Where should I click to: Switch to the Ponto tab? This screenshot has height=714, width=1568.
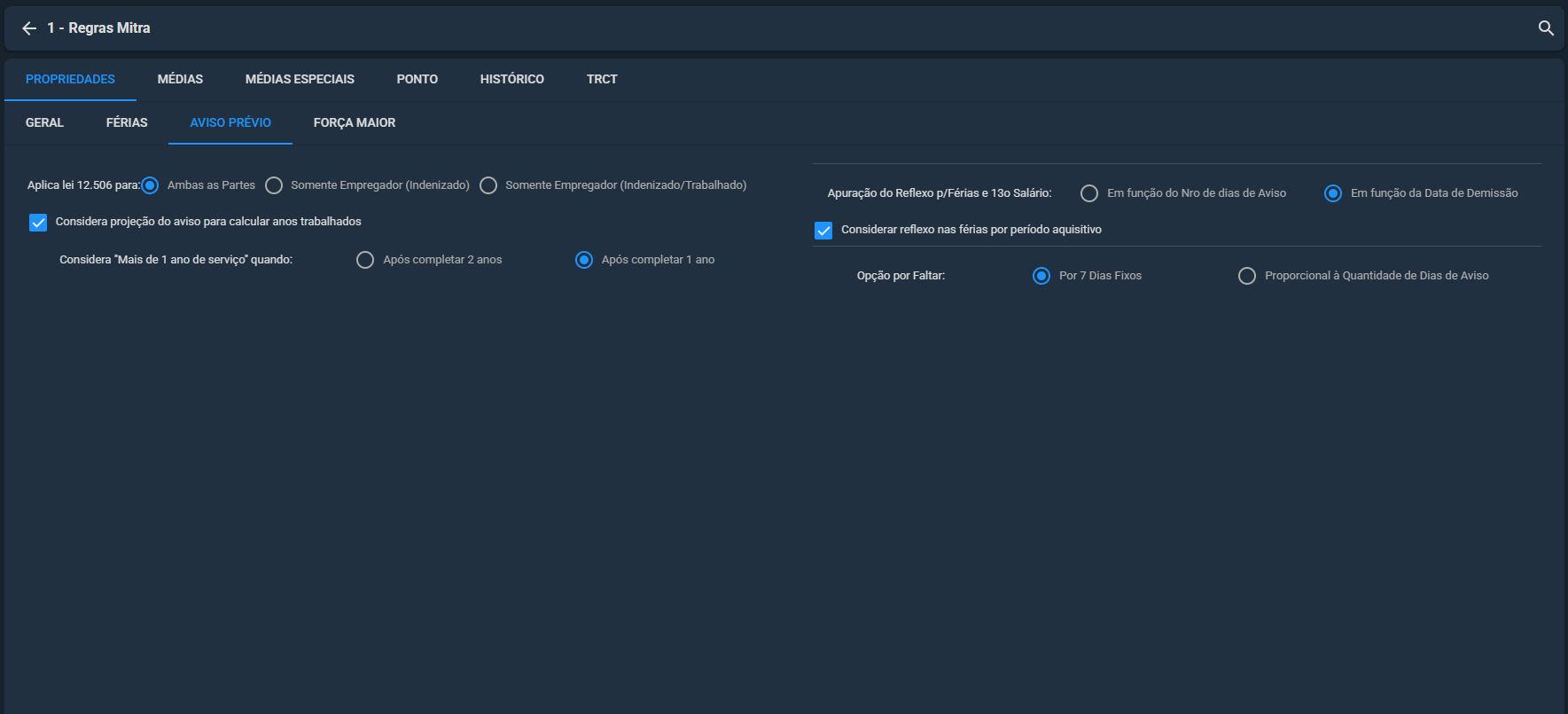417,79
